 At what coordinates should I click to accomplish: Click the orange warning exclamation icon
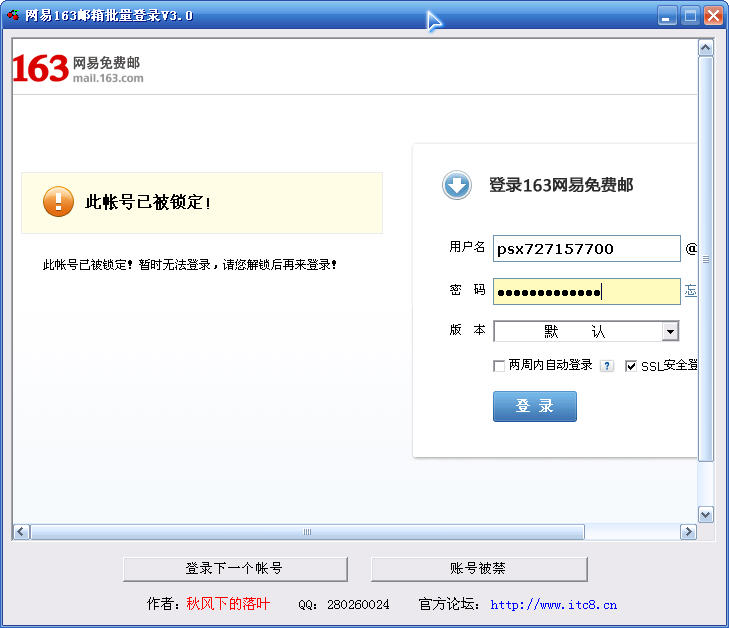[58, 202]
